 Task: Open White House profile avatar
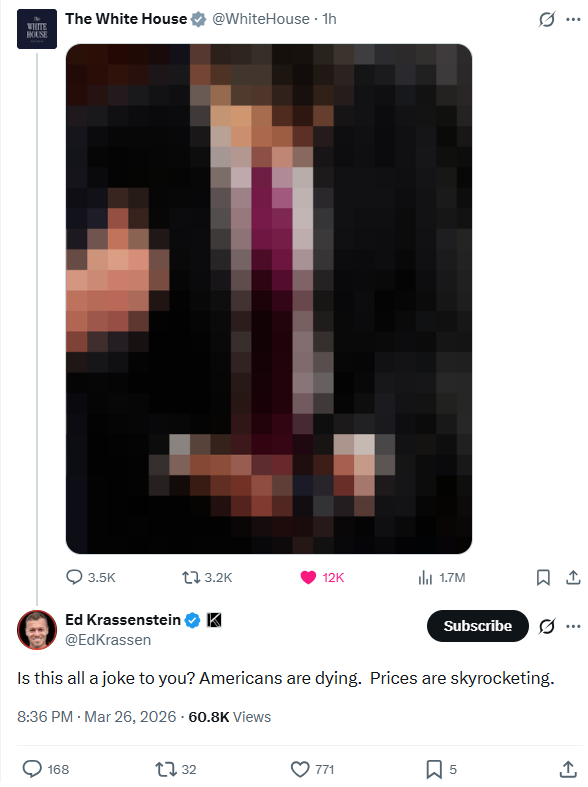[37, 29]
